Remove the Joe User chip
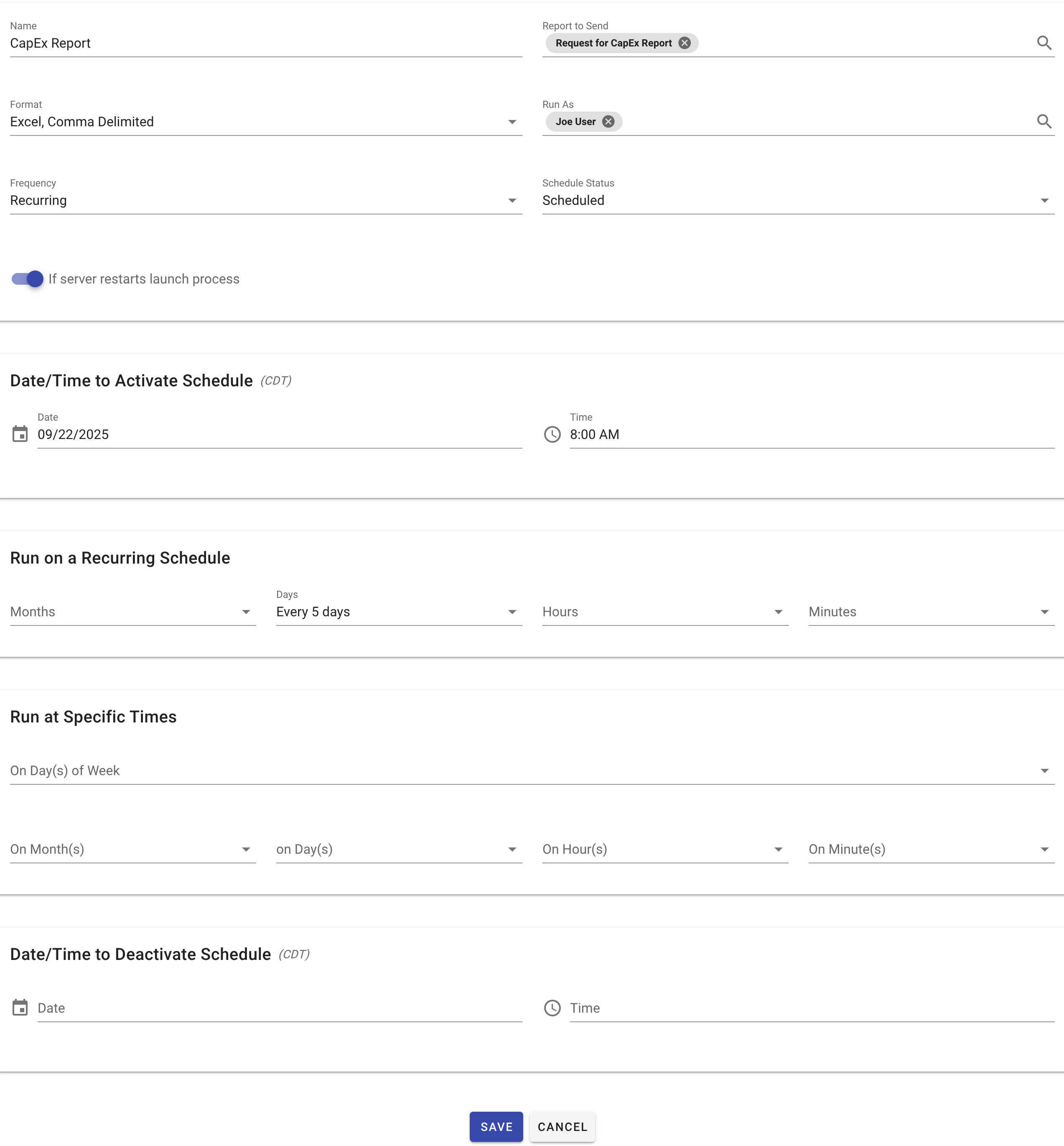The image size is (1064, 1146). point(608,122)
